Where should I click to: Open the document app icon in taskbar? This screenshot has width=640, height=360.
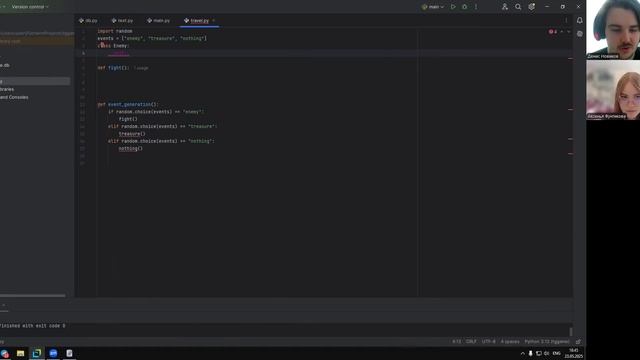(69, 353)
